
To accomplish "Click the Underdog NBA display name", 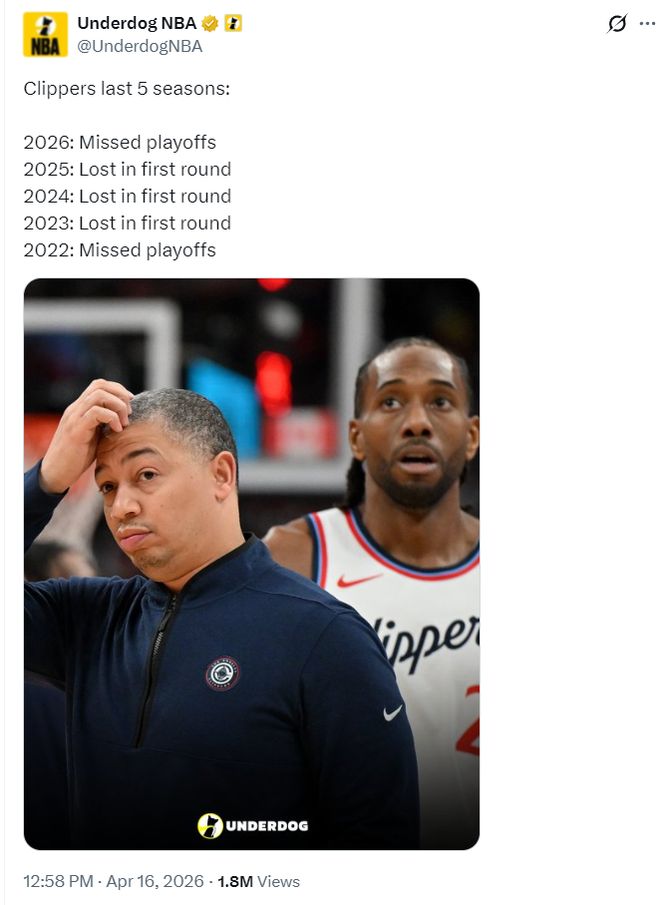I will (x=137, y=24).
